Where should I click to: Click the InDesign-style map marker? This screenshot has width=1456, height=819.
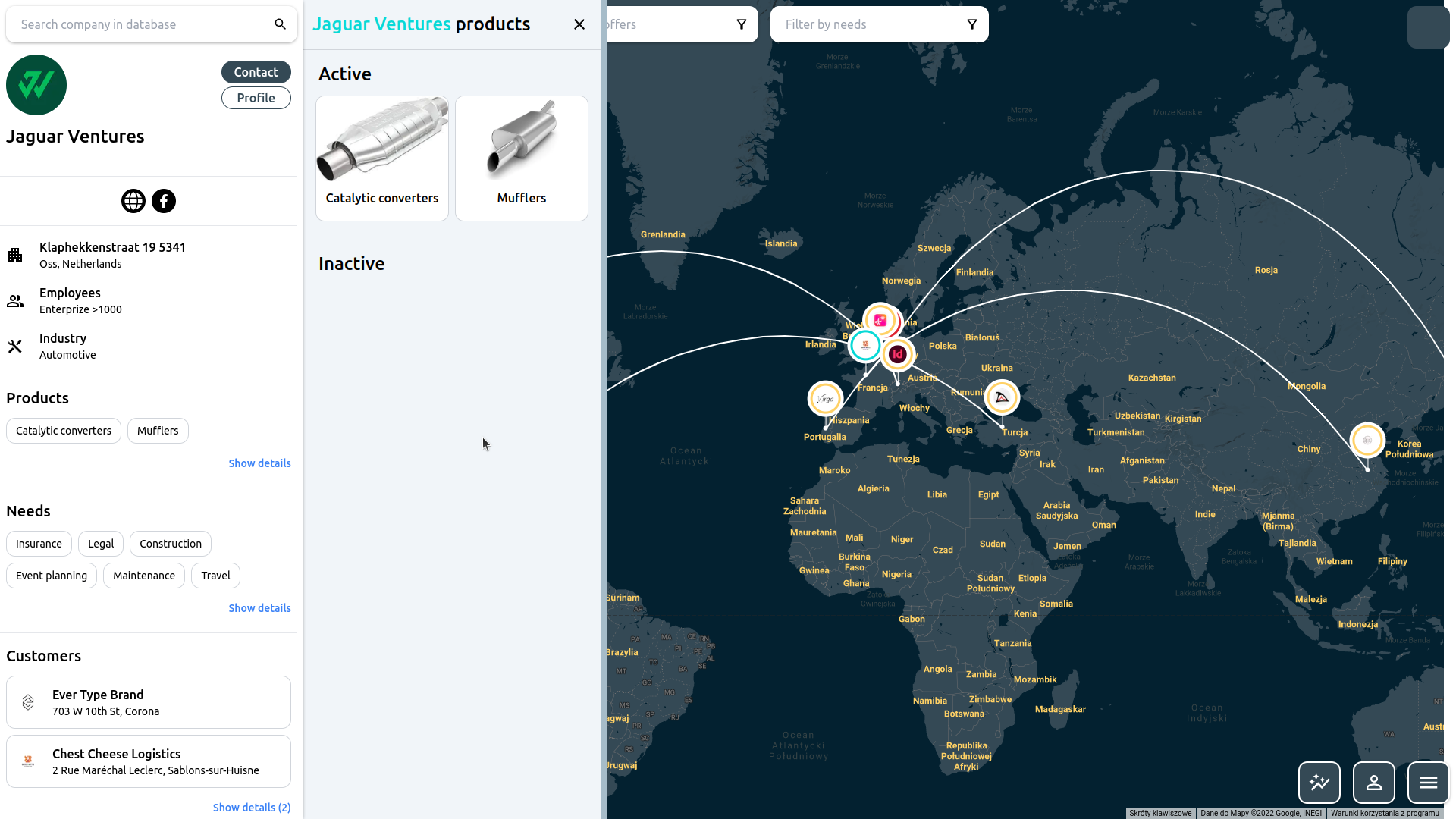tap(898, 354)
